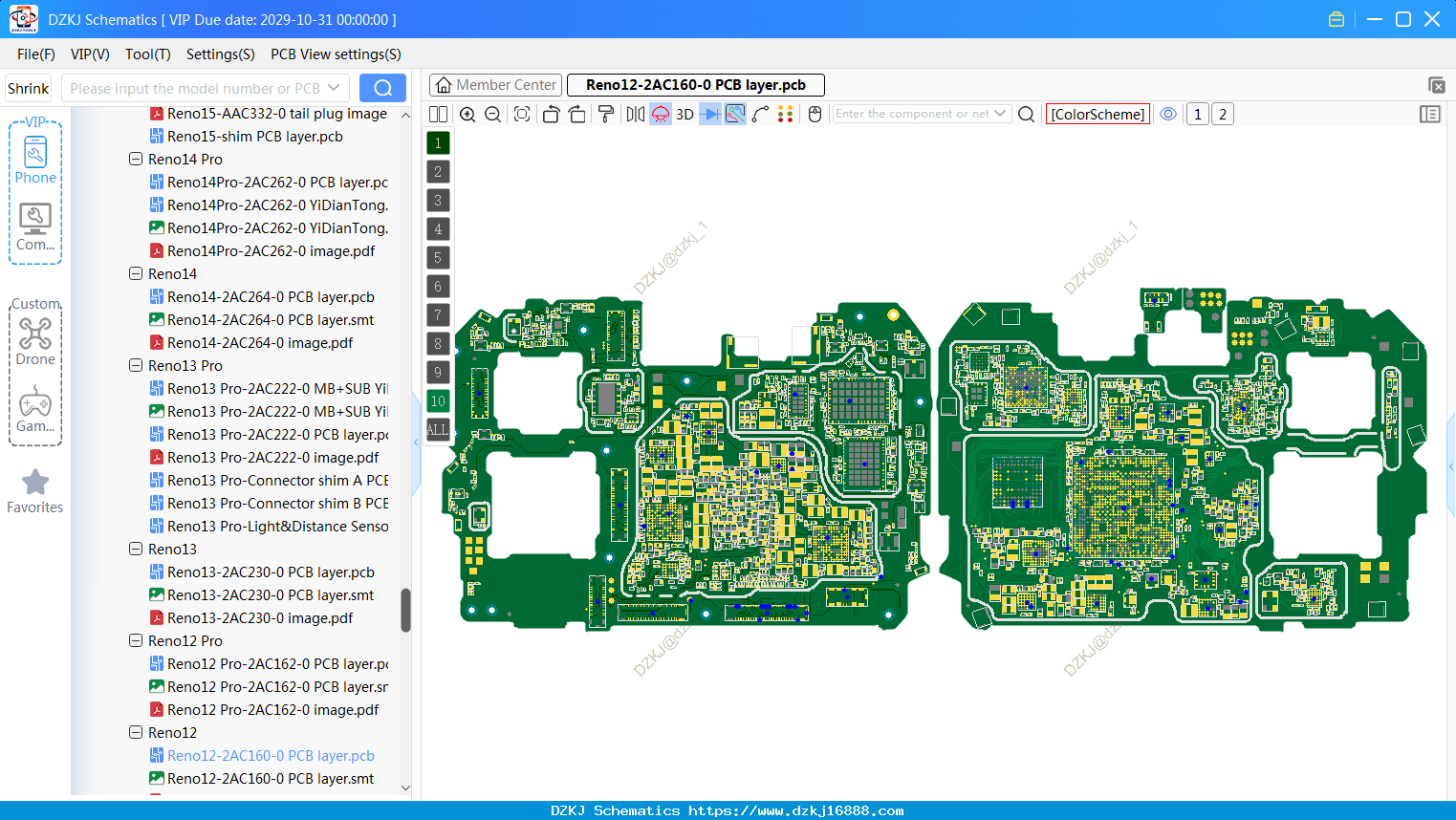Viewport: 1456px width, 820px height.
Task: Open the right side panel toggle
Action: pos(1430,114)
